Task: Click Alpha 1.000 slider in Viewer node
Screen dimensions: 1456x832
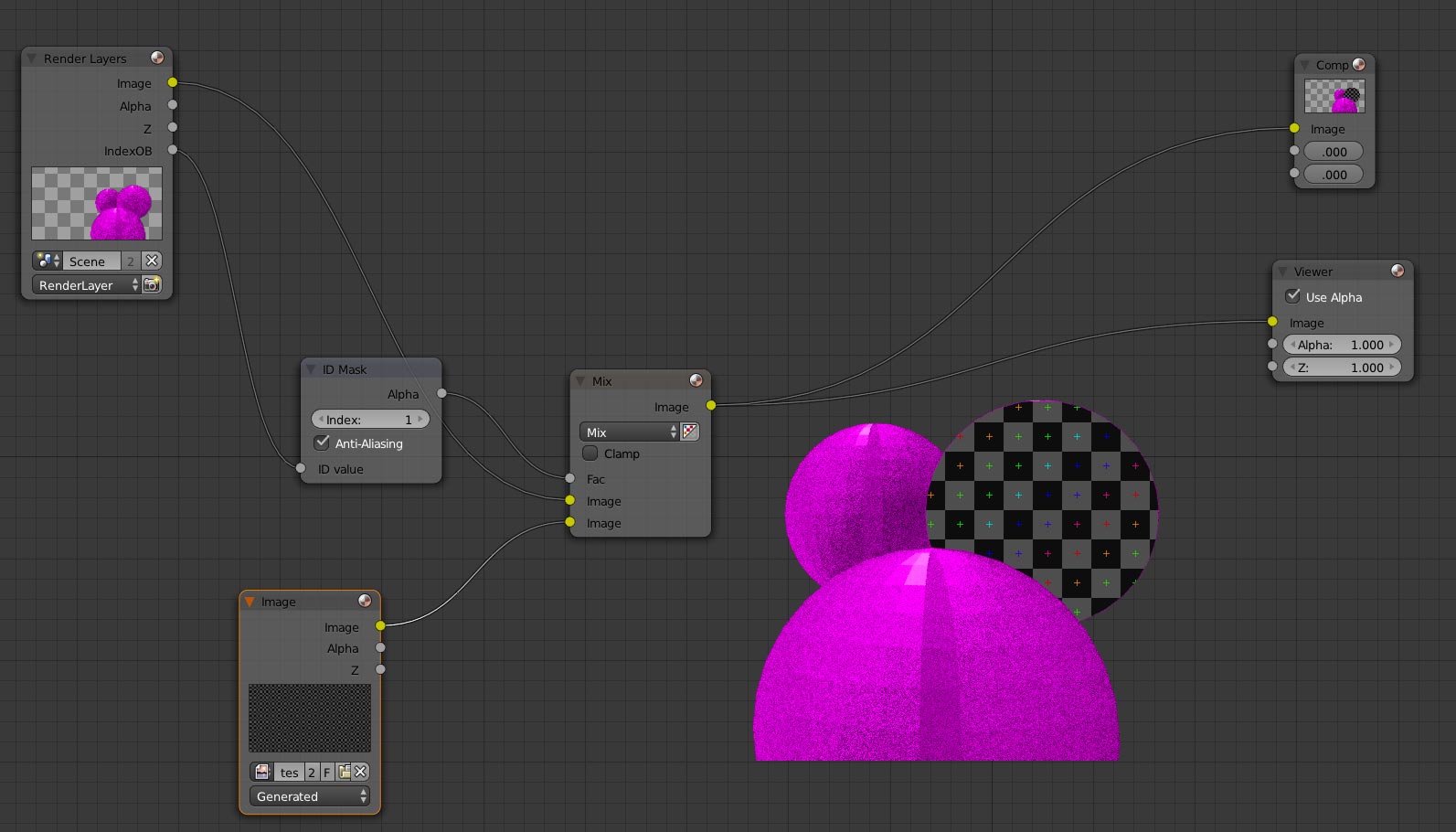Action: pyautogui.click(x=1342, y=344)
